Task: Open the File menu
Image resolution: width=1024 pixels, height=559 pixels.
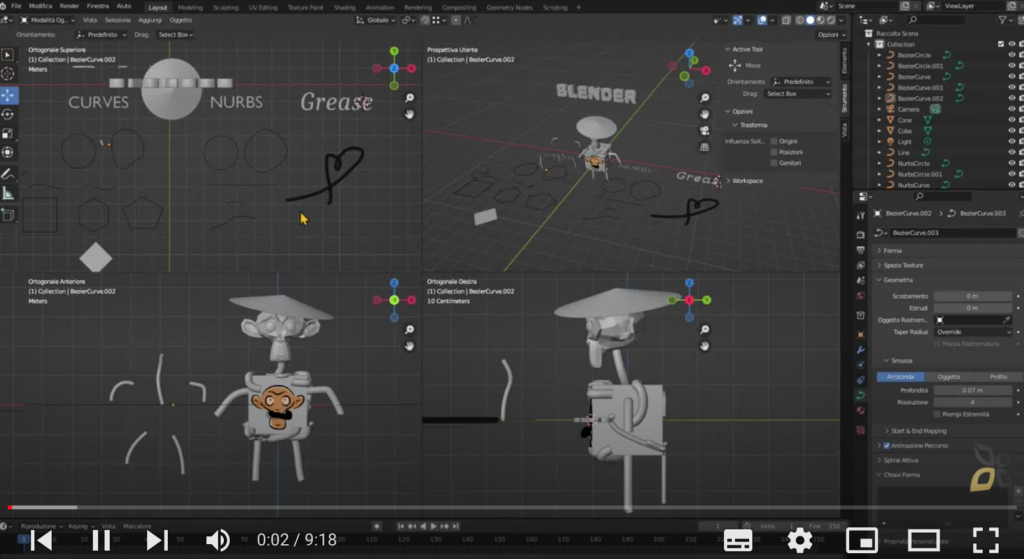Action: [16, 6]
